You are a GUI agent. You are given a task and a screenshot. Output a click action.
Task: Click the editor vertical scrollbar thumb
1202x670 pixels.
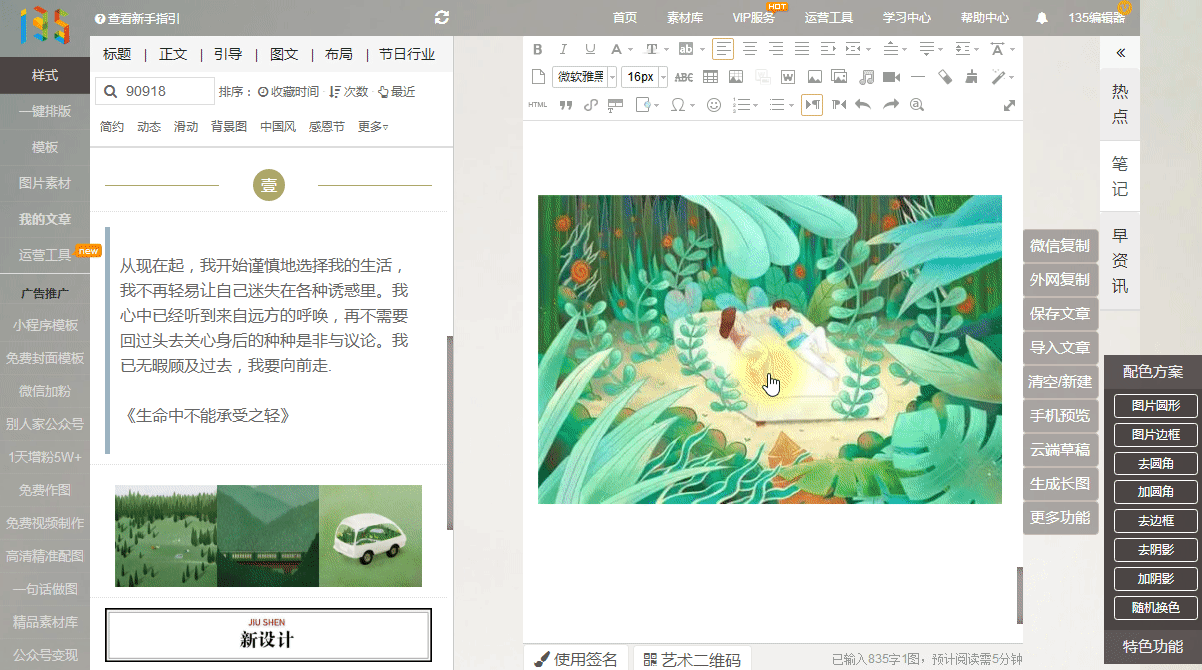coord(1020,595)
